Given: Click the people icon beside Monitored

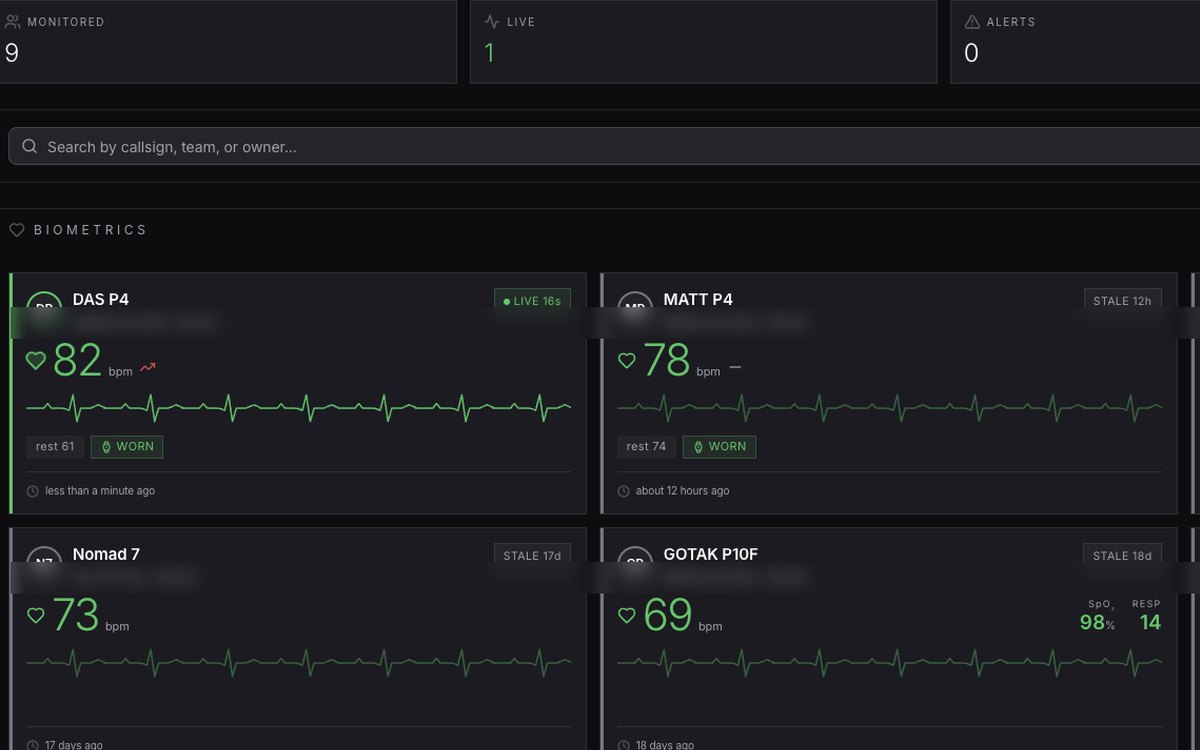Looking at the screenshot, I should [12, 21].
